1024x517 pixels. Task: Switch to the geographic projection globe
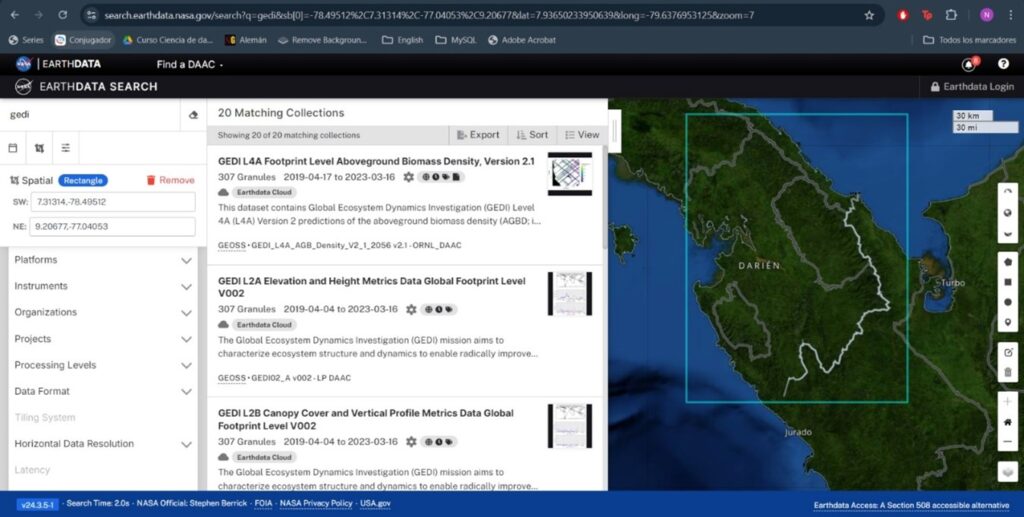click(x=1007, y=212)
